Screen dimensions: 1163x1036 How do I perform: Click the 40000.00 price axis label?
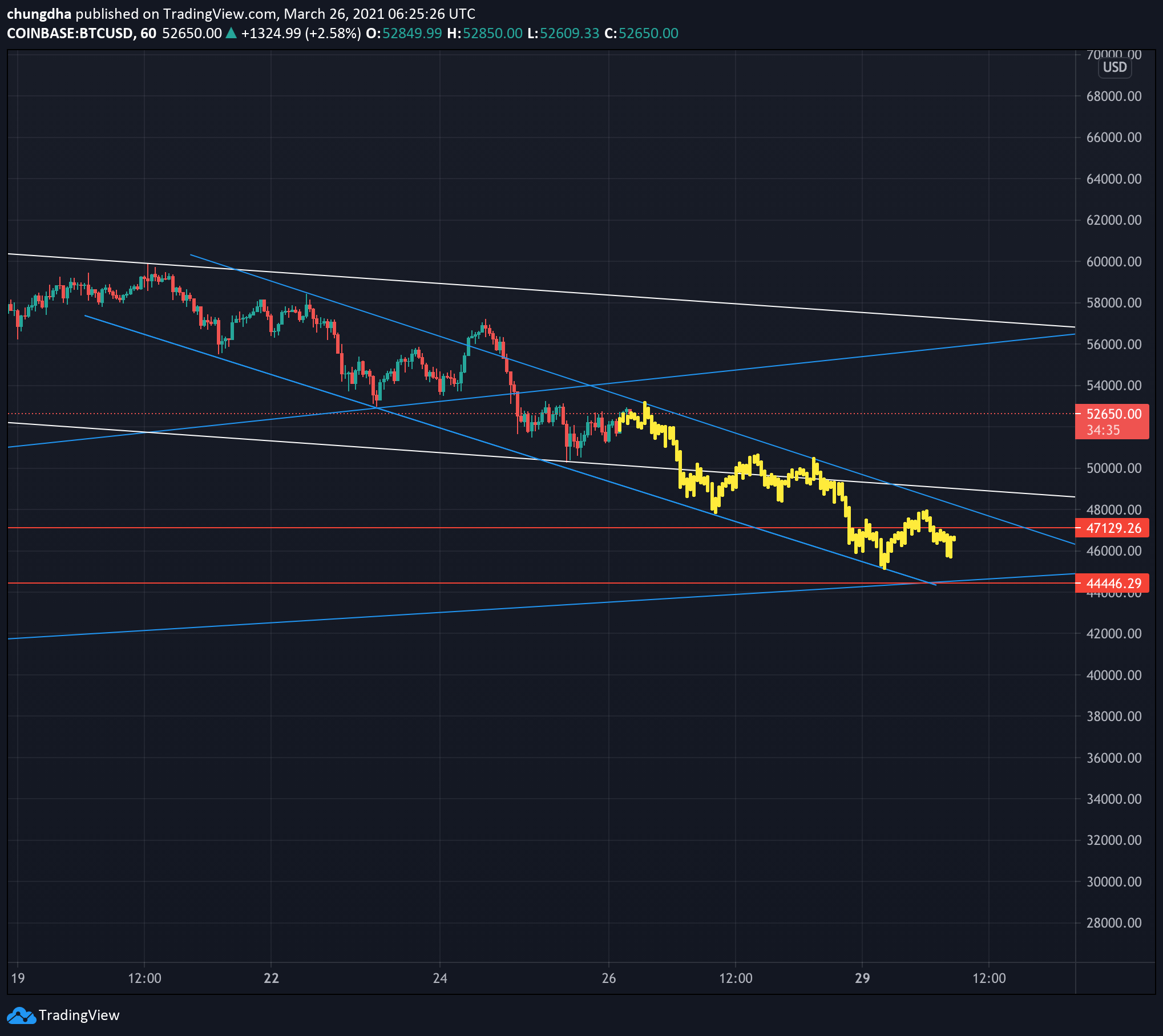1114,675
